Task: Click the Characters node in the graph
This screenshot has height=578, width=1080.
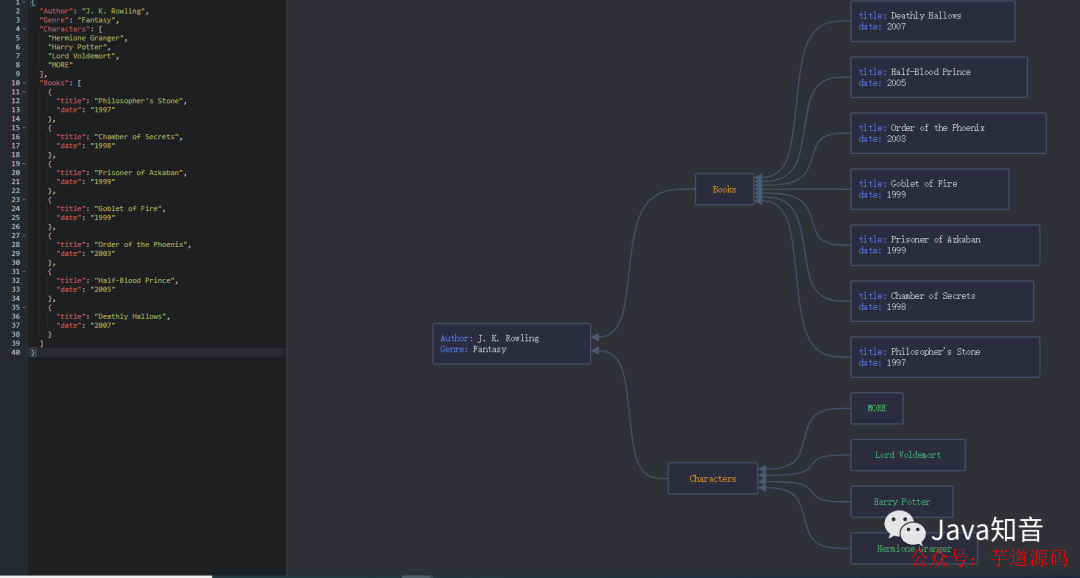Action: pyautogui.click(x=713, y=478)
